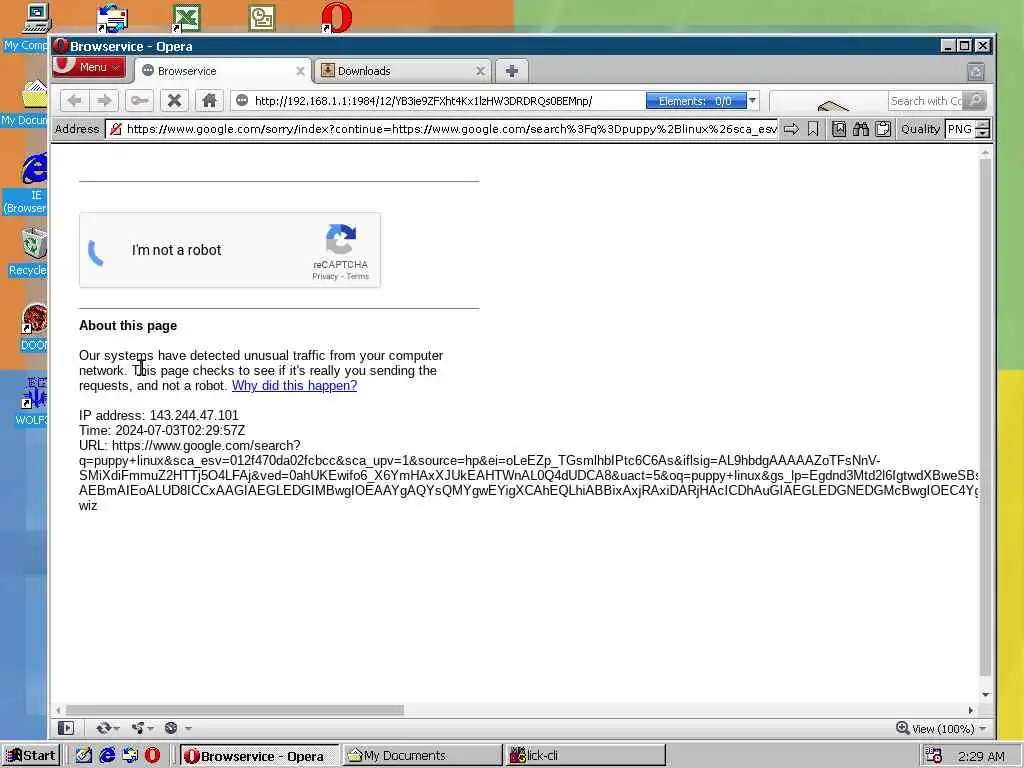Expand the Opera Turbo dropdown arrow
This screenshot has height=768, width=1024.
[188, 728]
